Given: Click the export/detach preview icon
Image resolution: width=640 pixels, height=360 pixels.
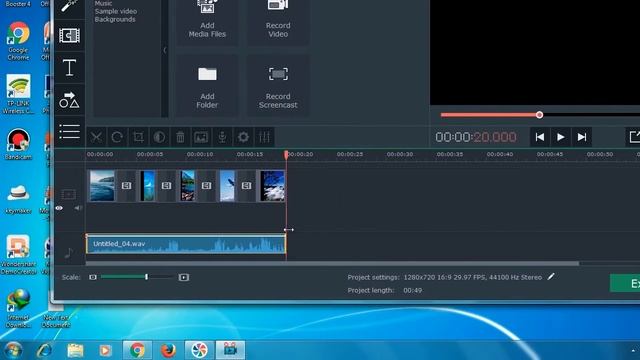Looking at the screenshot, I should point(633,137).
